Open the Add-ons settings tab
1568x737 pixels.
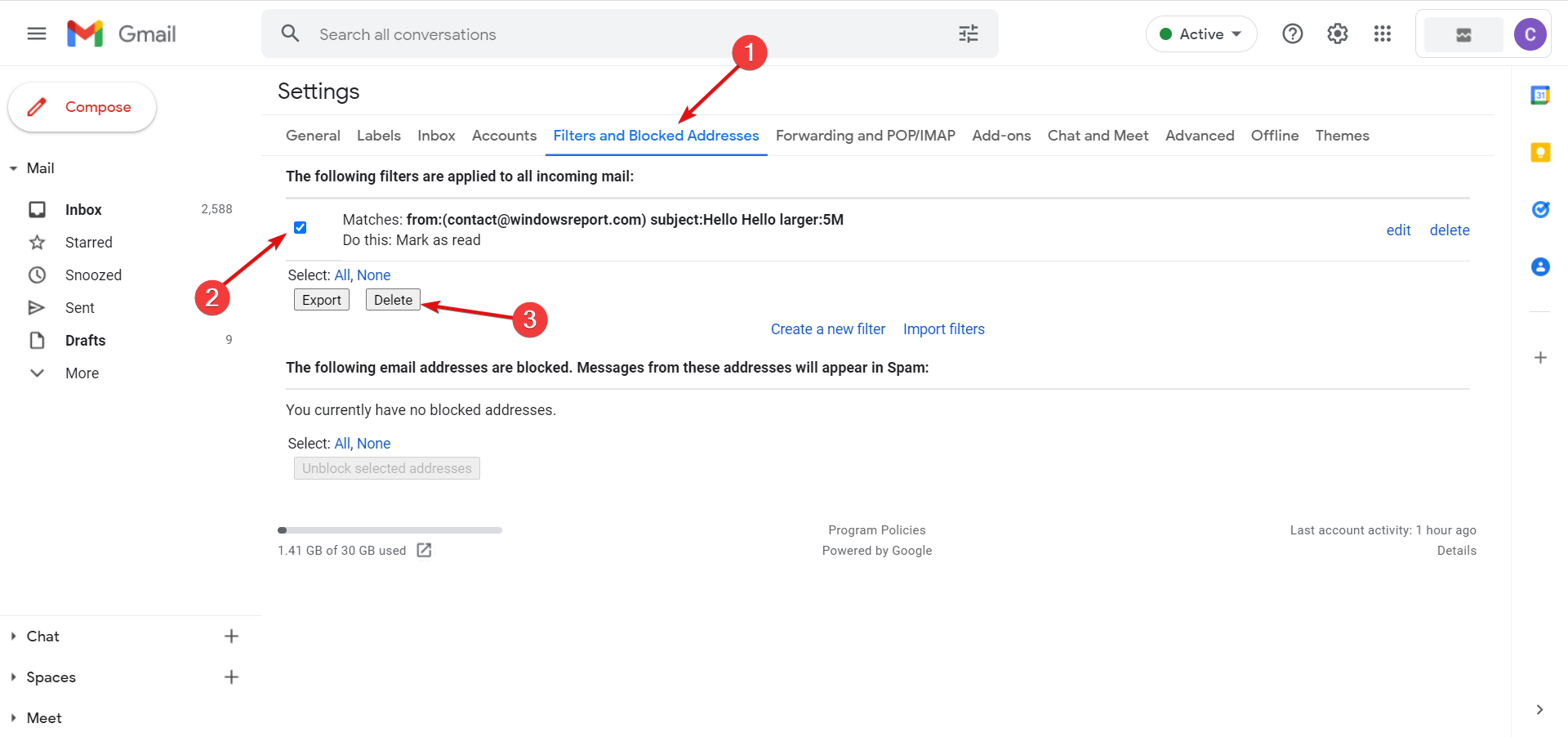[1001, 136]
